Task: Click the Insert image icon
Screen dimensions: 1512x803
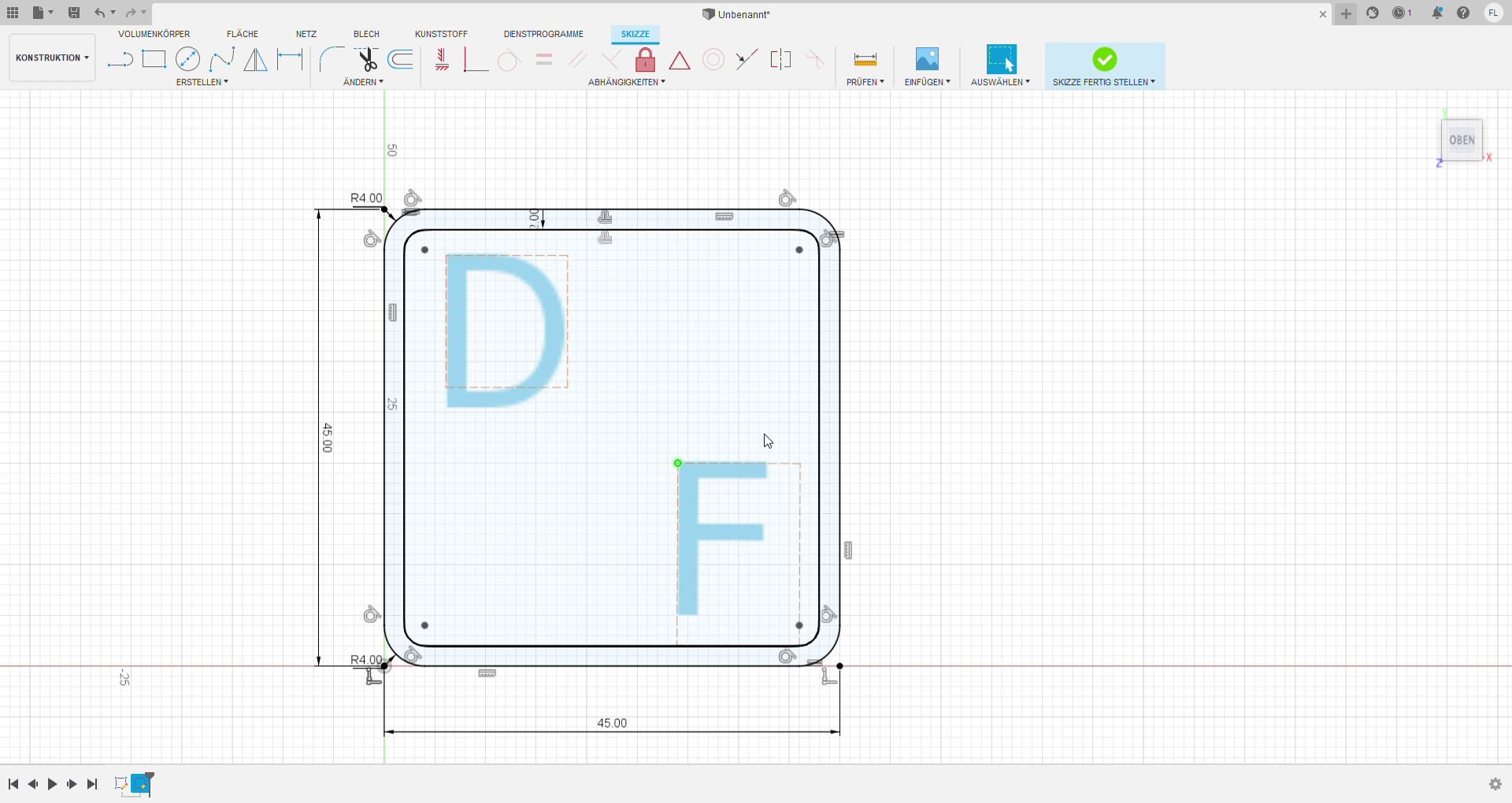Action: click(x=927, y=59)
